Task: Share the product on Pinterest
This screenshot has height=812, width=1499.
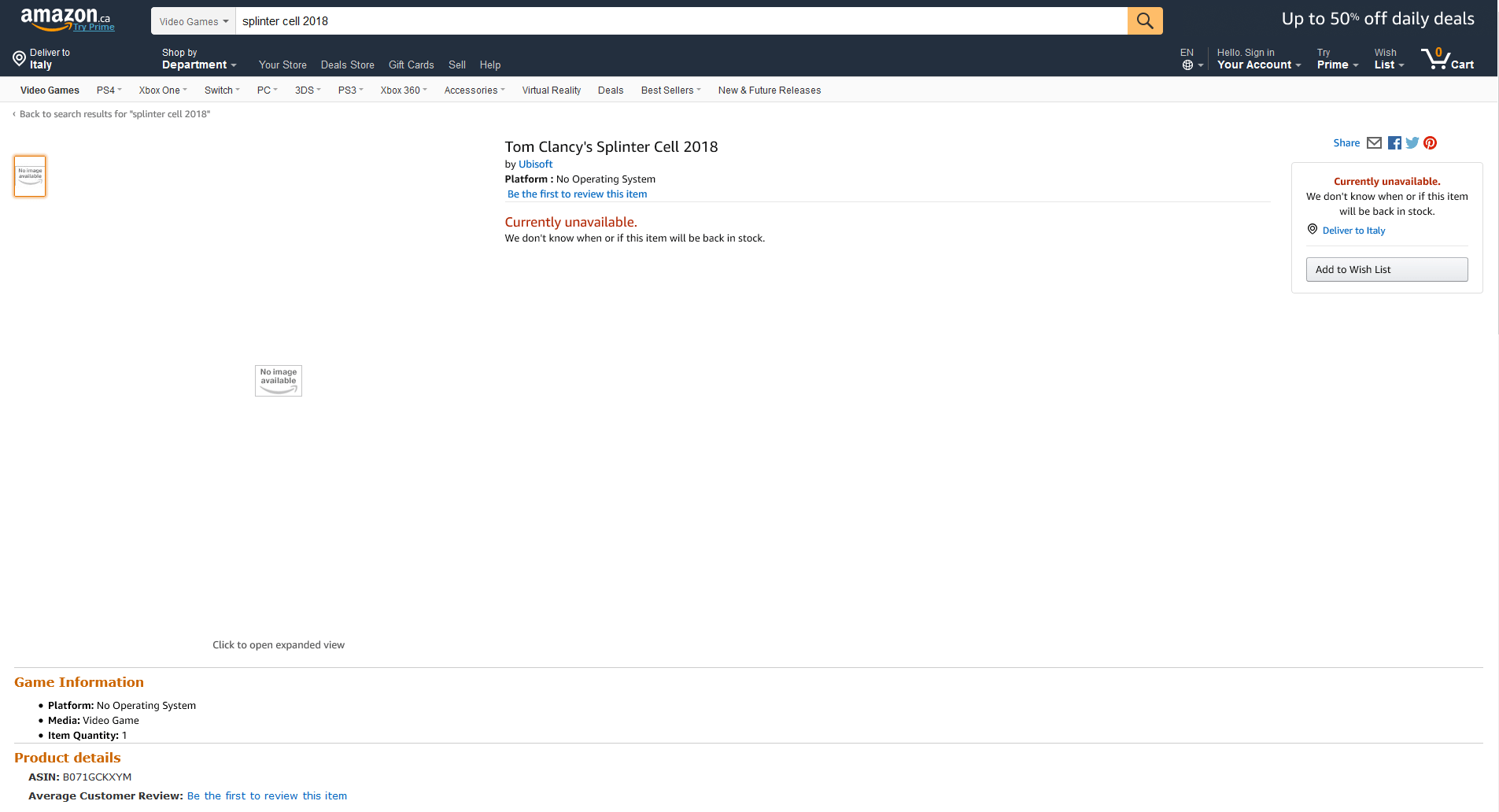Action: click(1431, 143)
